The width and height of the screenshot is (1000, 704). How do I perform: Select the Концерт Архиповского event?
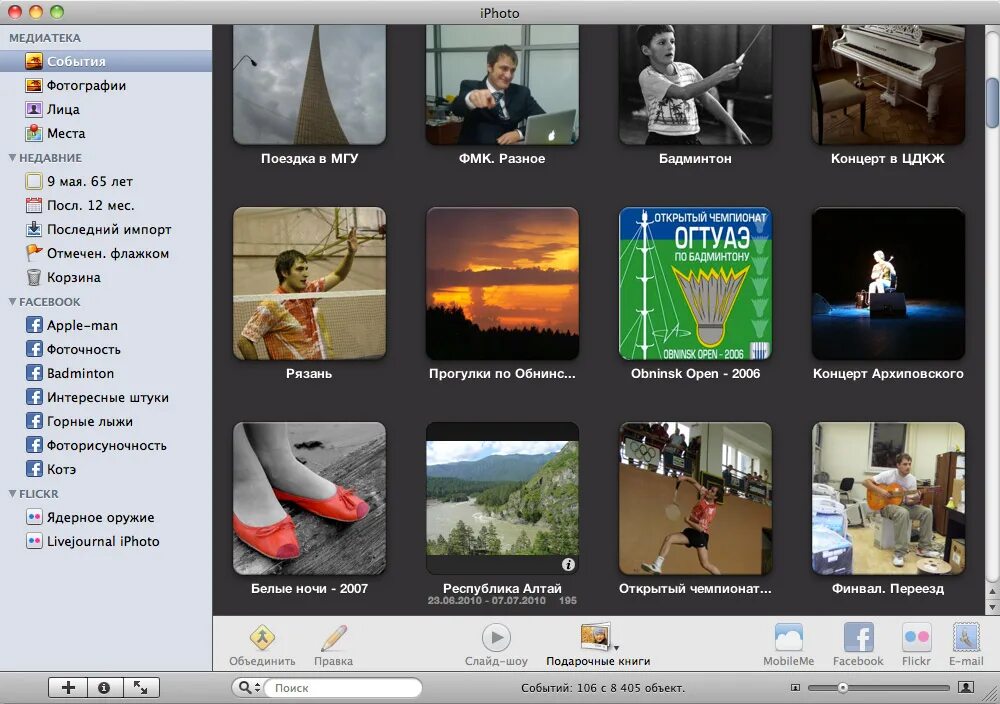pyautogui.click(x=888, y=283)
